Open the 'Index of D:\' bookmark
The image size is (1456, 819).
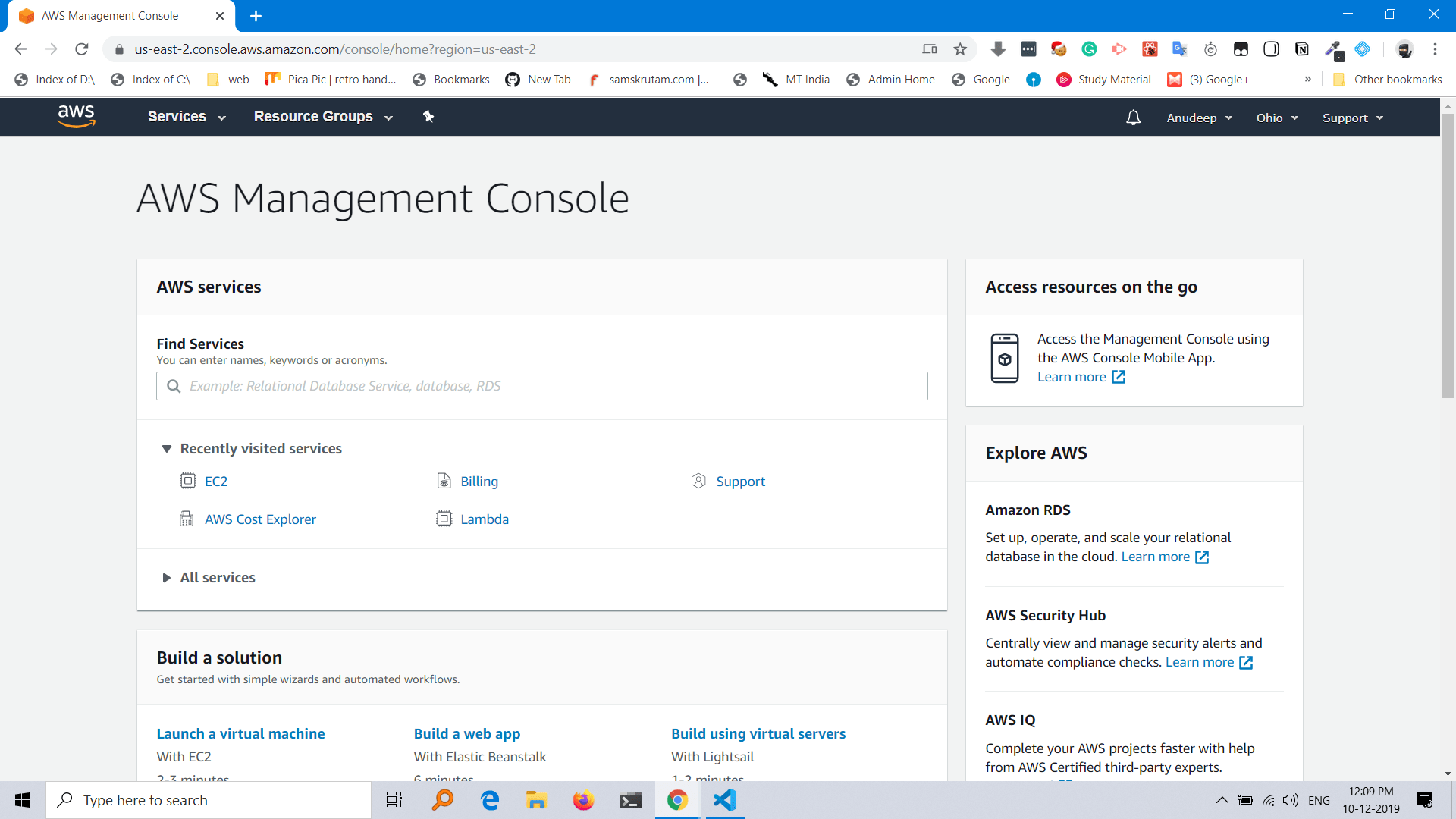coord(55,80)
